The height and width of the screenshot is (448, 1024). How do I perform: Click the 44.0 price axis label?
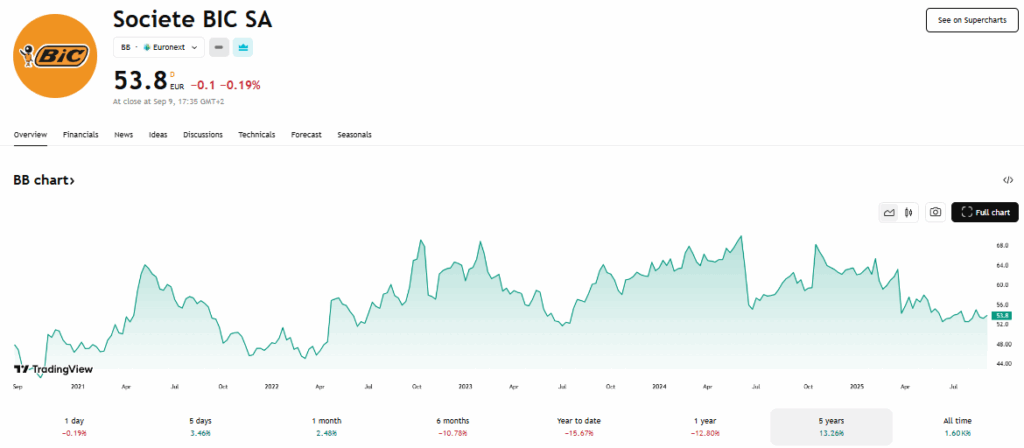click(x=1002, y=363)
